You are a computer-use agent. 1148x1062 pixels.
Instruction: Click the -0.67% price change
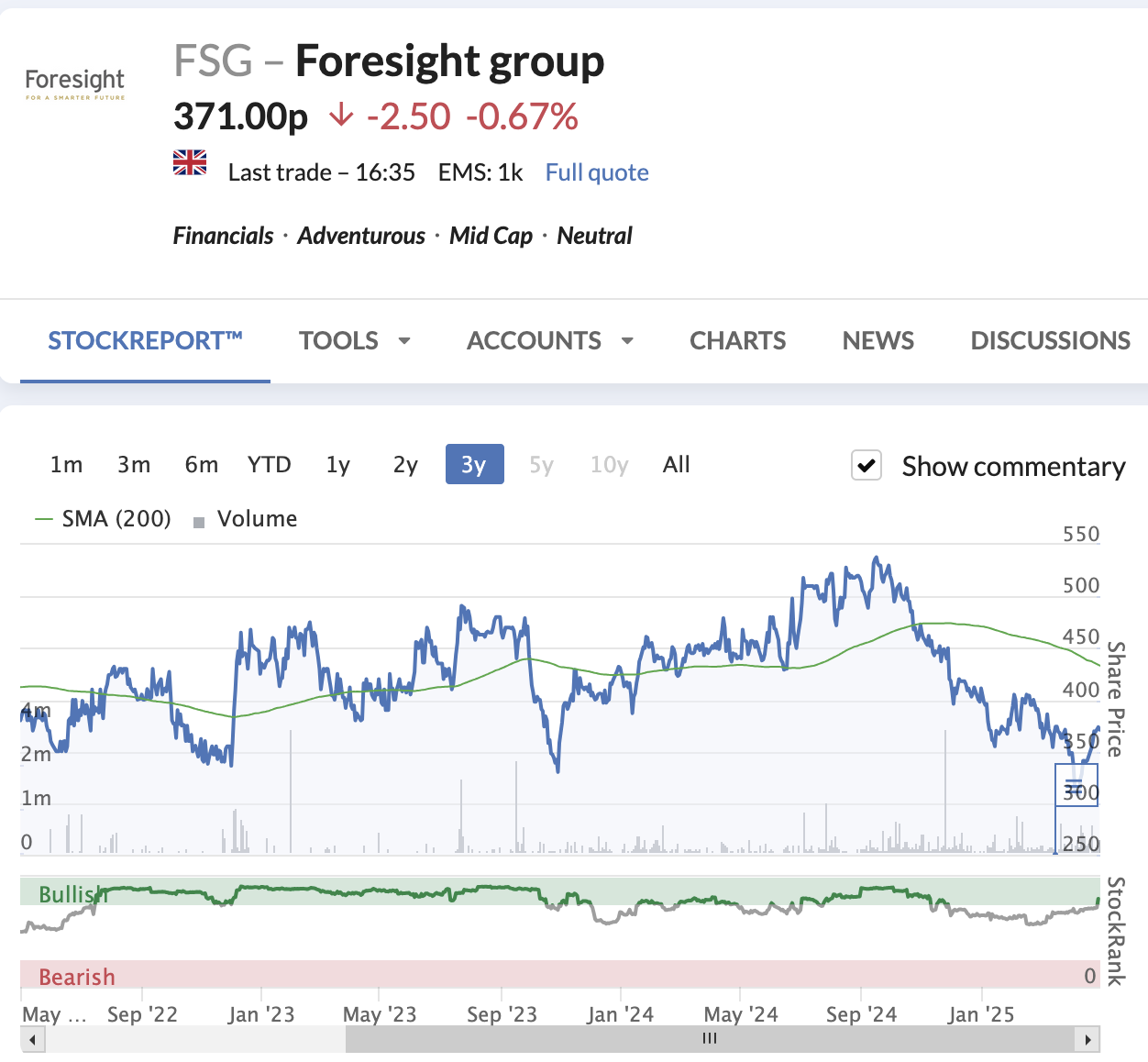point(523,116)
